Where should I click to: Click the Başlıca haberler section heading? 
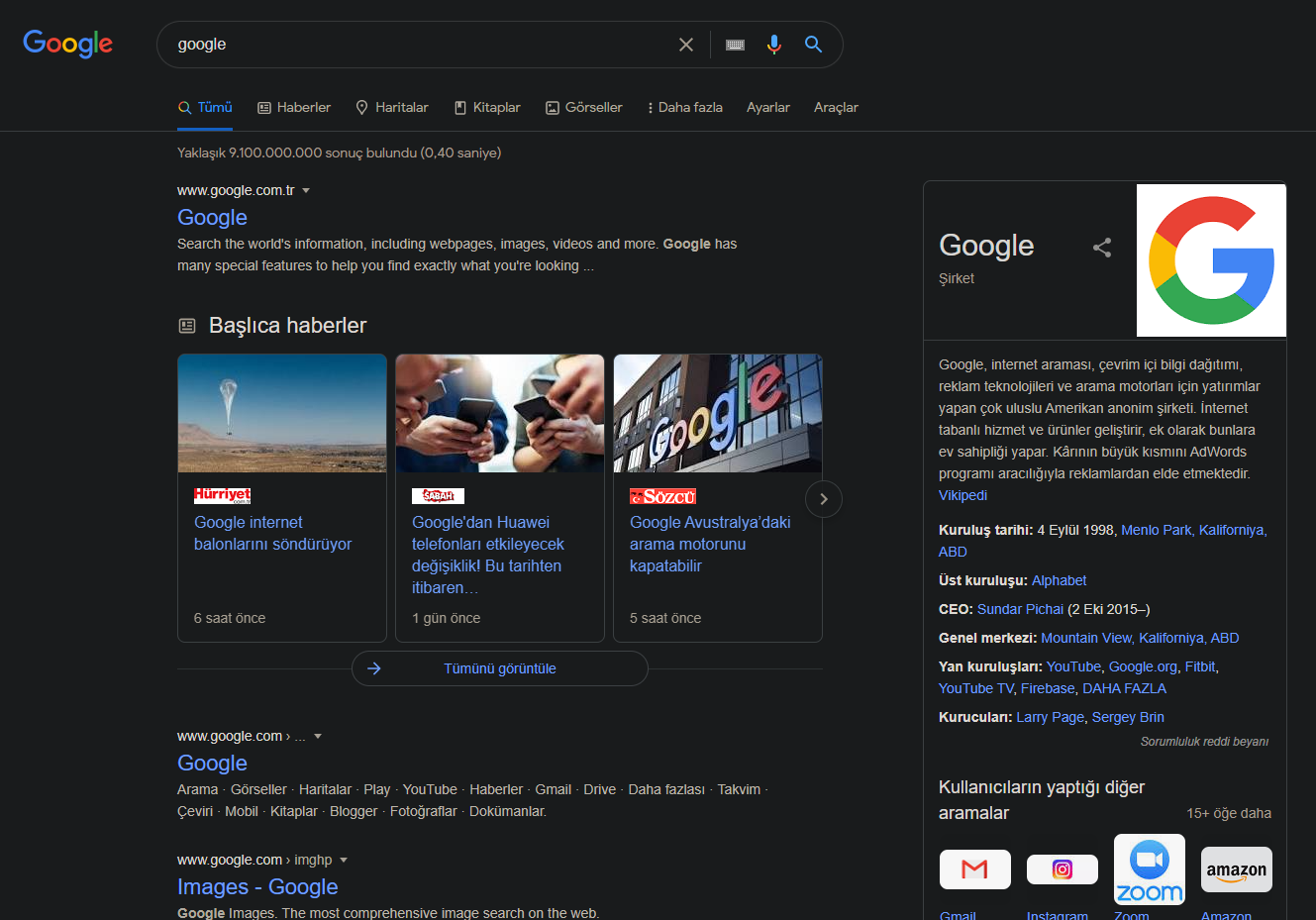(x=287, y=325)
